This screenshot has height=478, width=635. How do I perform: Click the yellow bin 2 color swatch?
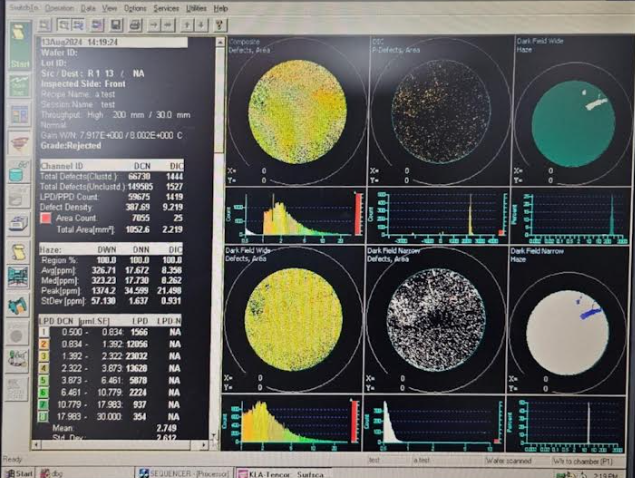click(42, 343)
